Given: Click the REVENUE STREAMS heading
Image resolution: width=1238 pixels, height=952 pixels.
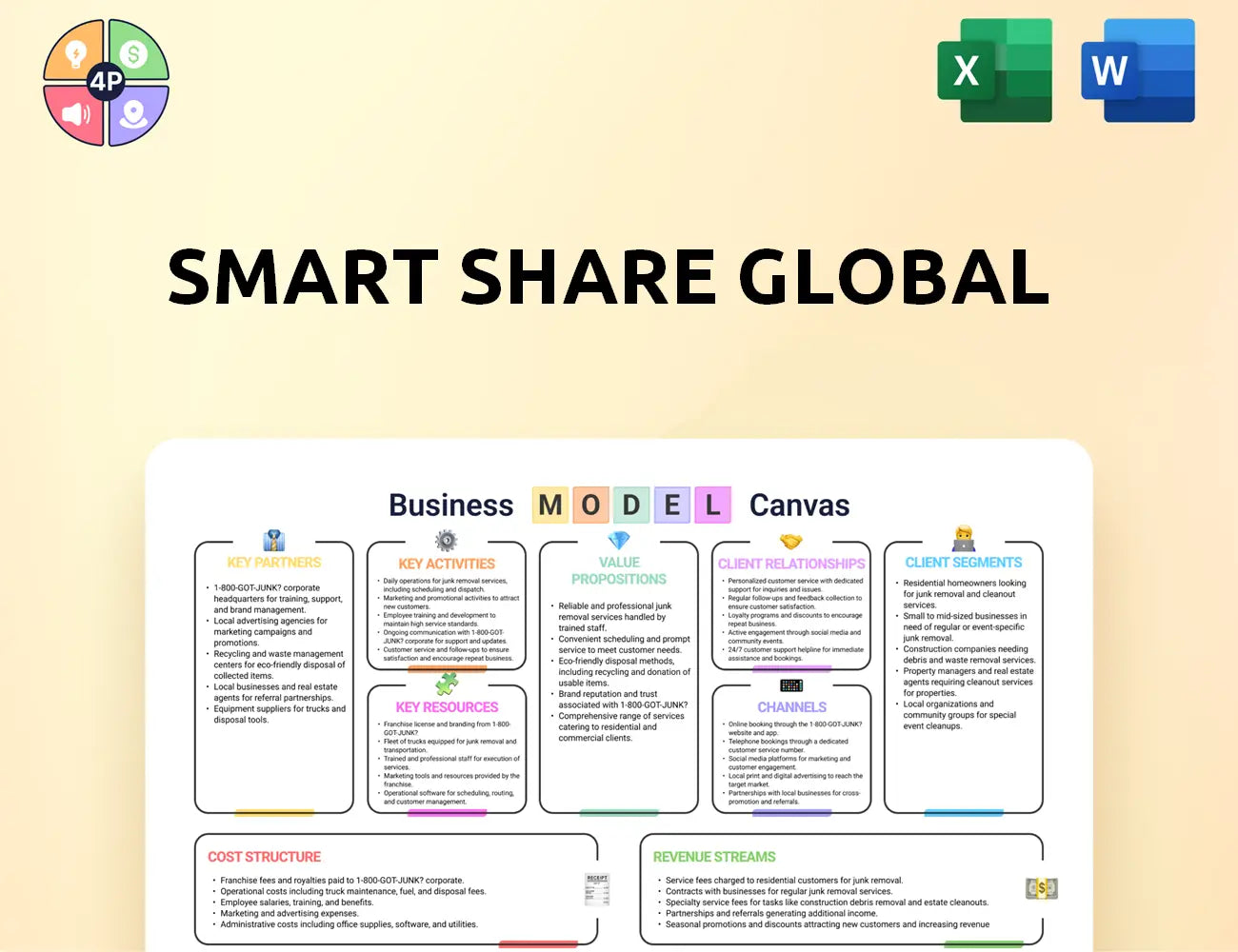Looking at the screenshot, I should click(x=714, y=857).
